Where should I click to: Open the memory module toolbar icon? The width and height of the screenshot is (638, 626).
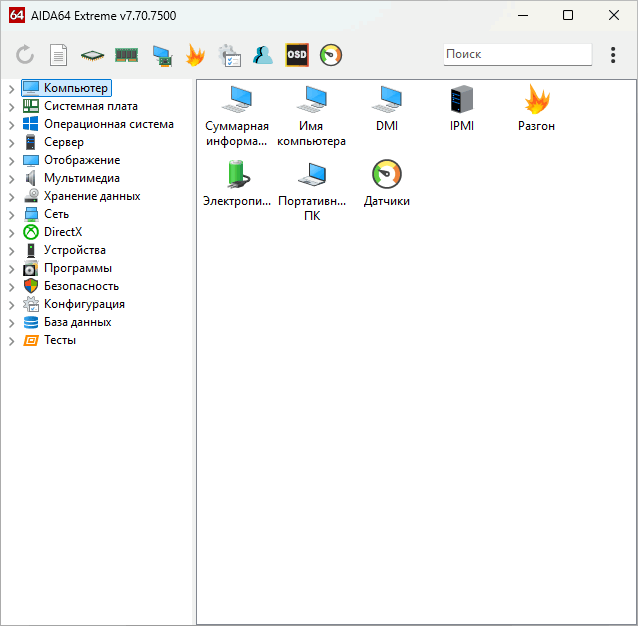coord(127,55)
